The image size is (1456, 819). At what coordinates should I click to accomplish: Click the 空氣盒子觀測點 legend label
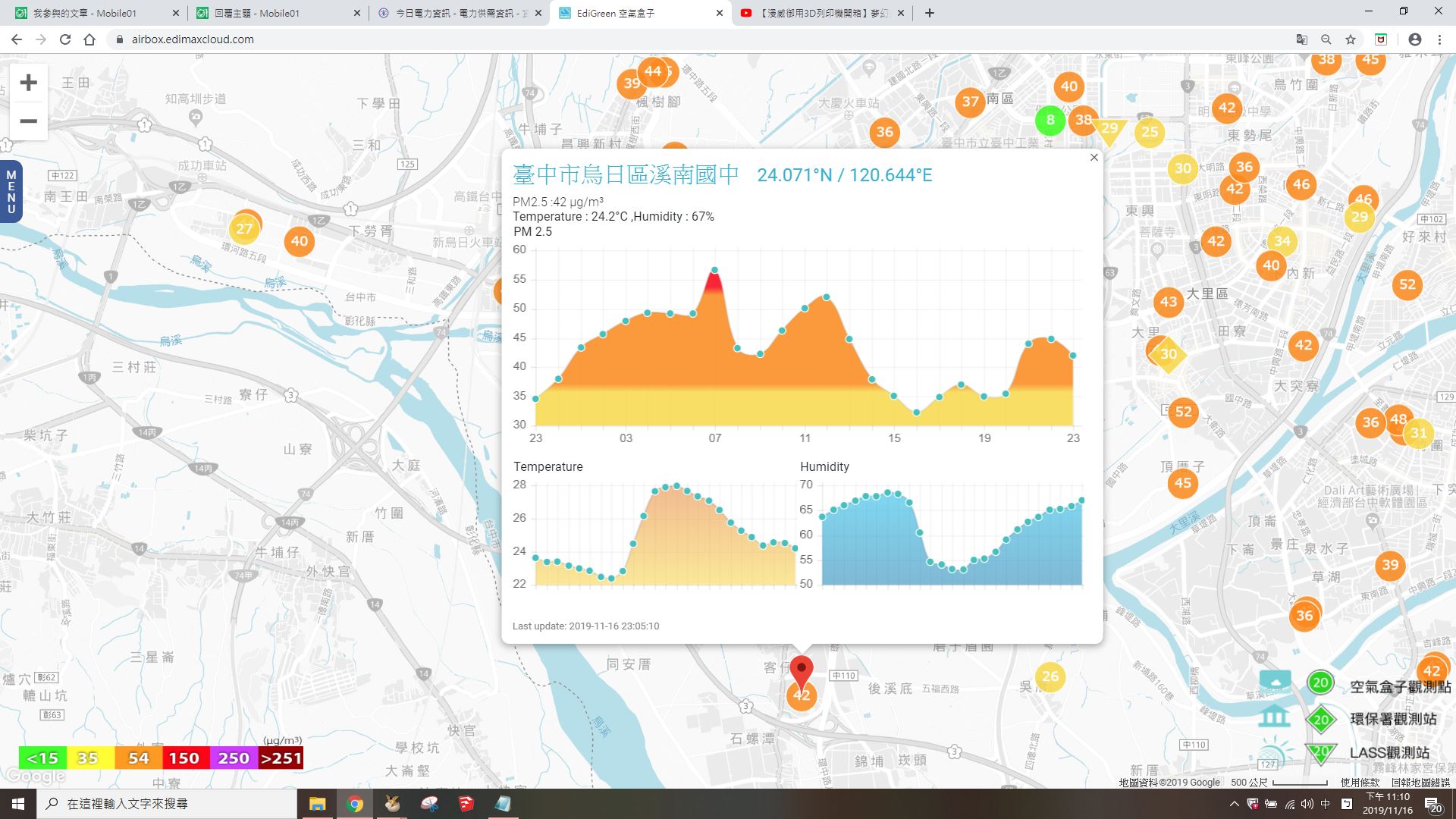1400,687
